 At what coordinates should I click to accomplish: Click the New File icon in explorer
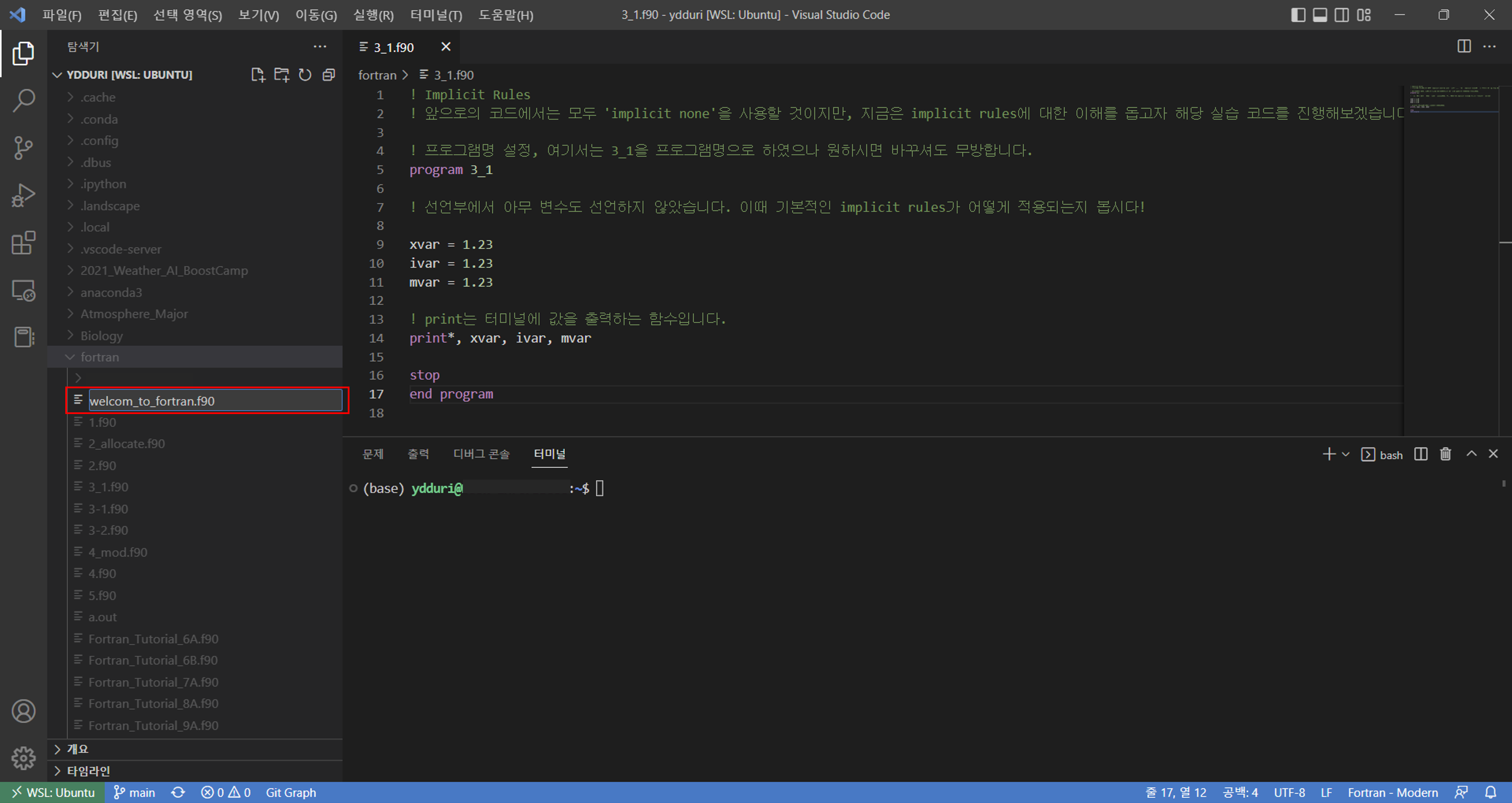click(x=258, y=75)
